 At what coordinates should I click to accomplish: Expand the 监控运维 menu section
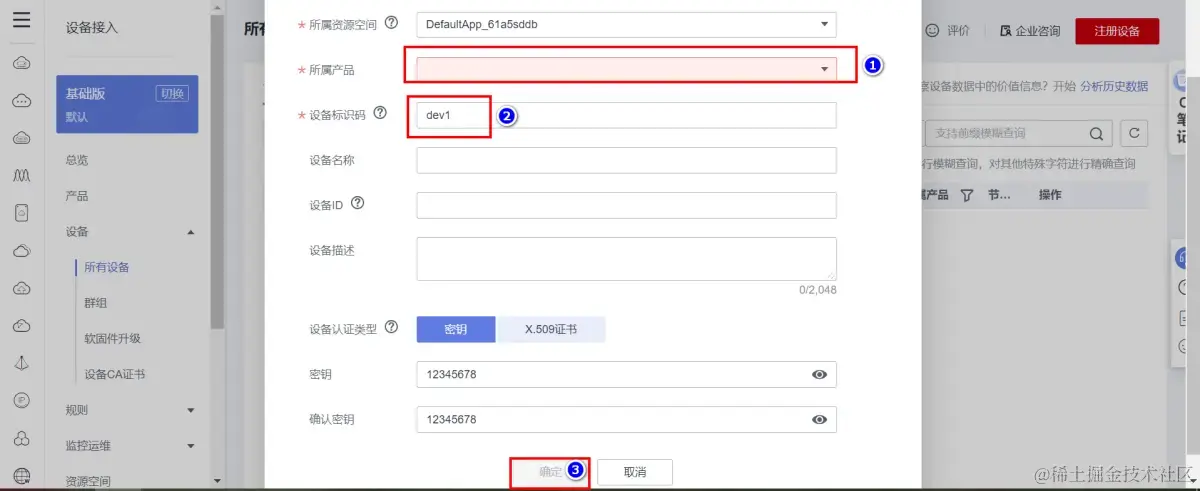tap(191, 446)
